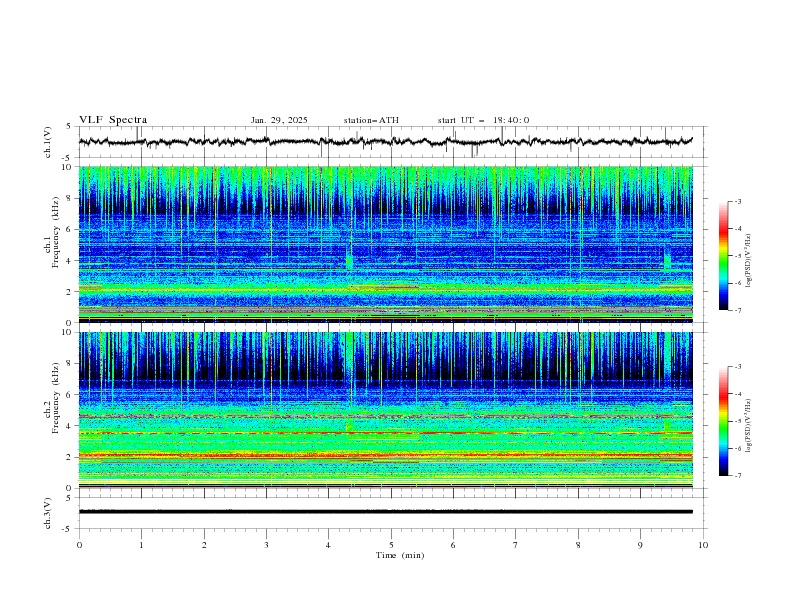Click the "ch.3(V)" axis label

[48, 513]
